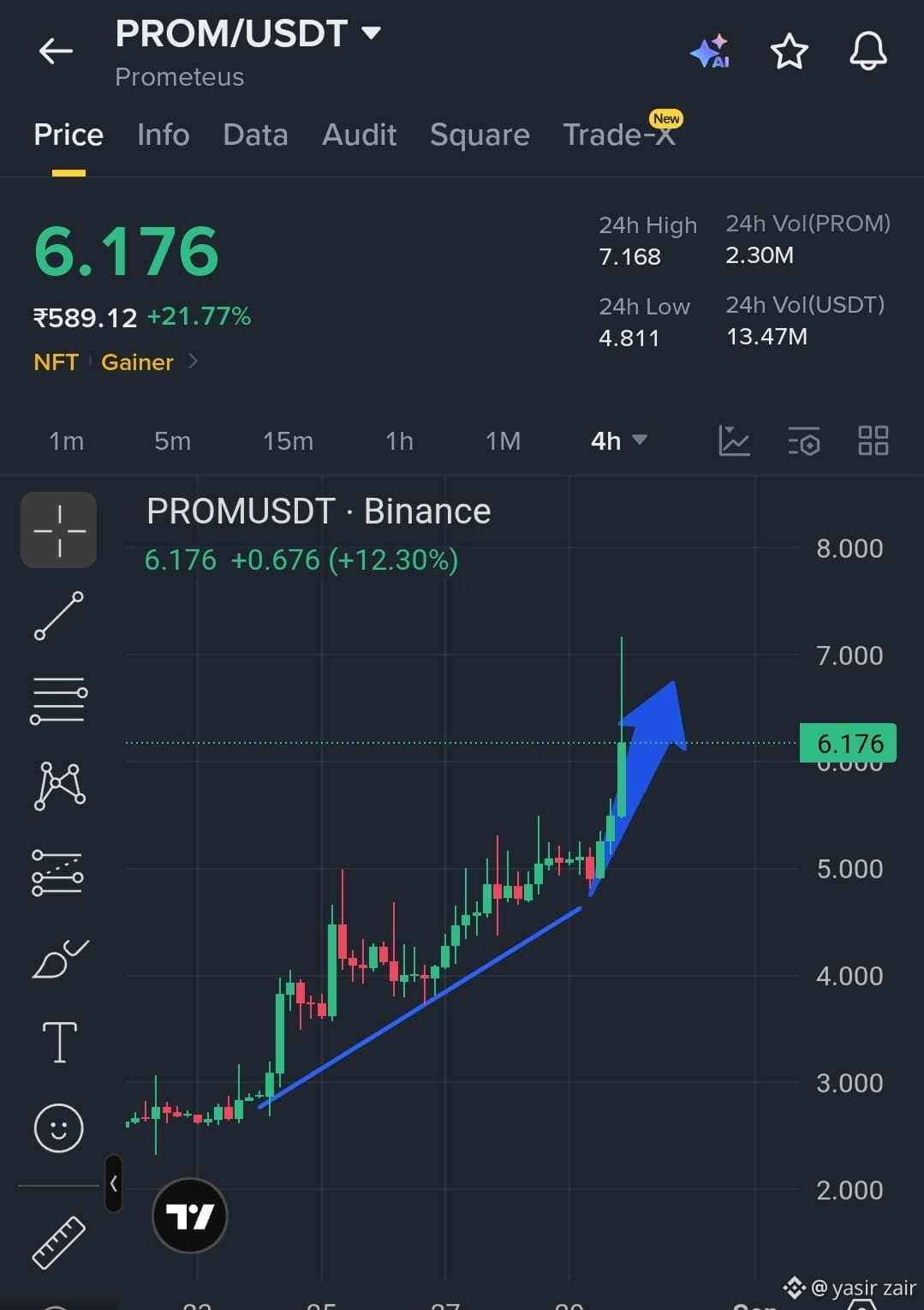Click the PROMUSDT · Binance chart title

319,511
